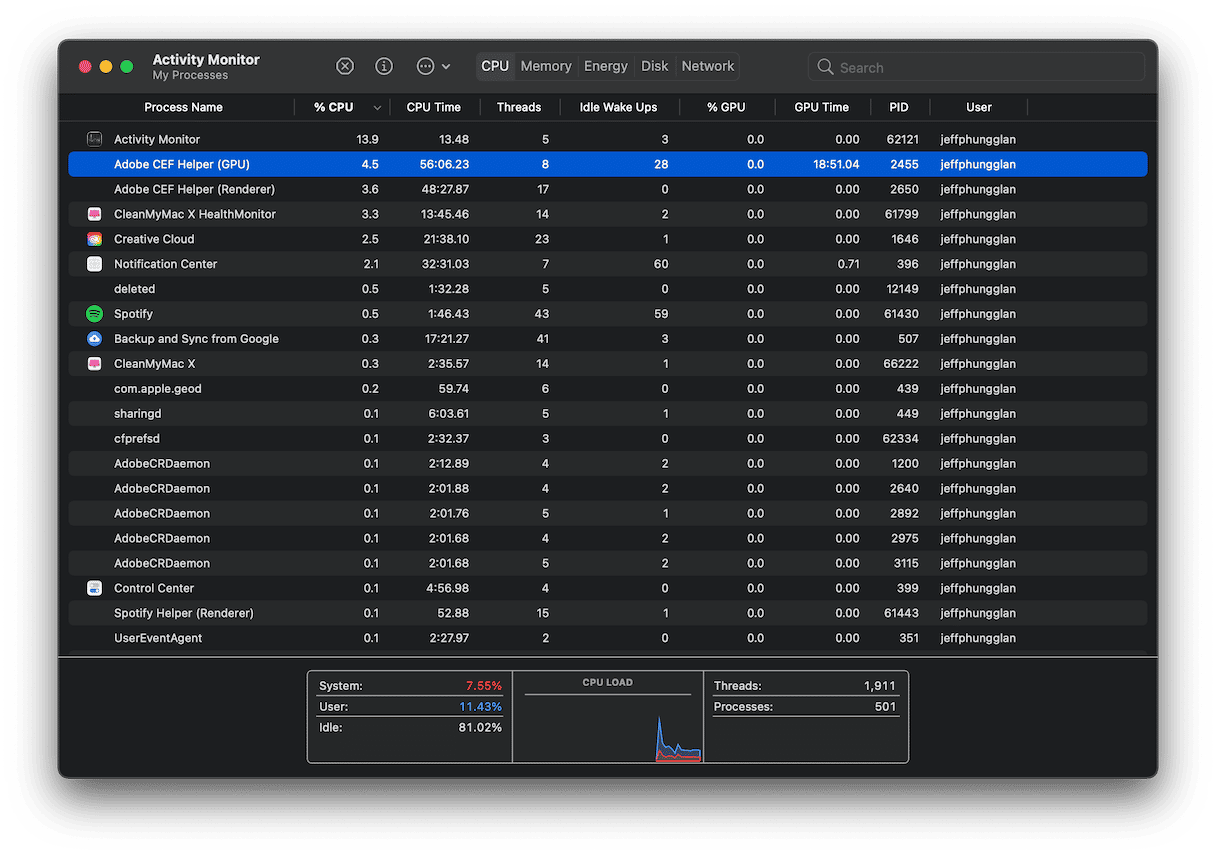Image resolution: width=1216 pixels, height=855 pixels.
Task: Click the System percentage 7.55%
Action: click(x=484, y=686)
